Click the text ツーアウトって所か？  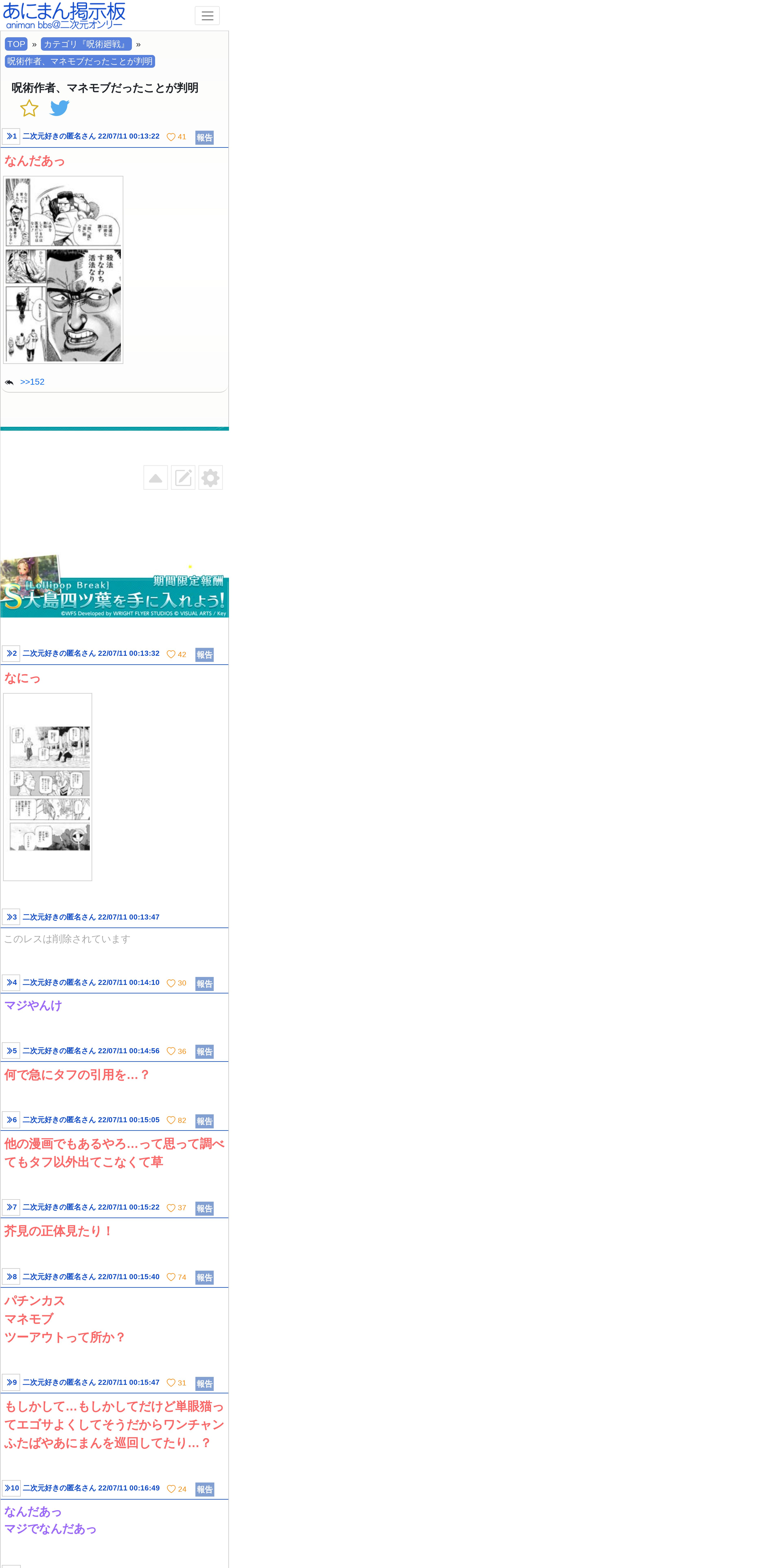(65, 1337)
